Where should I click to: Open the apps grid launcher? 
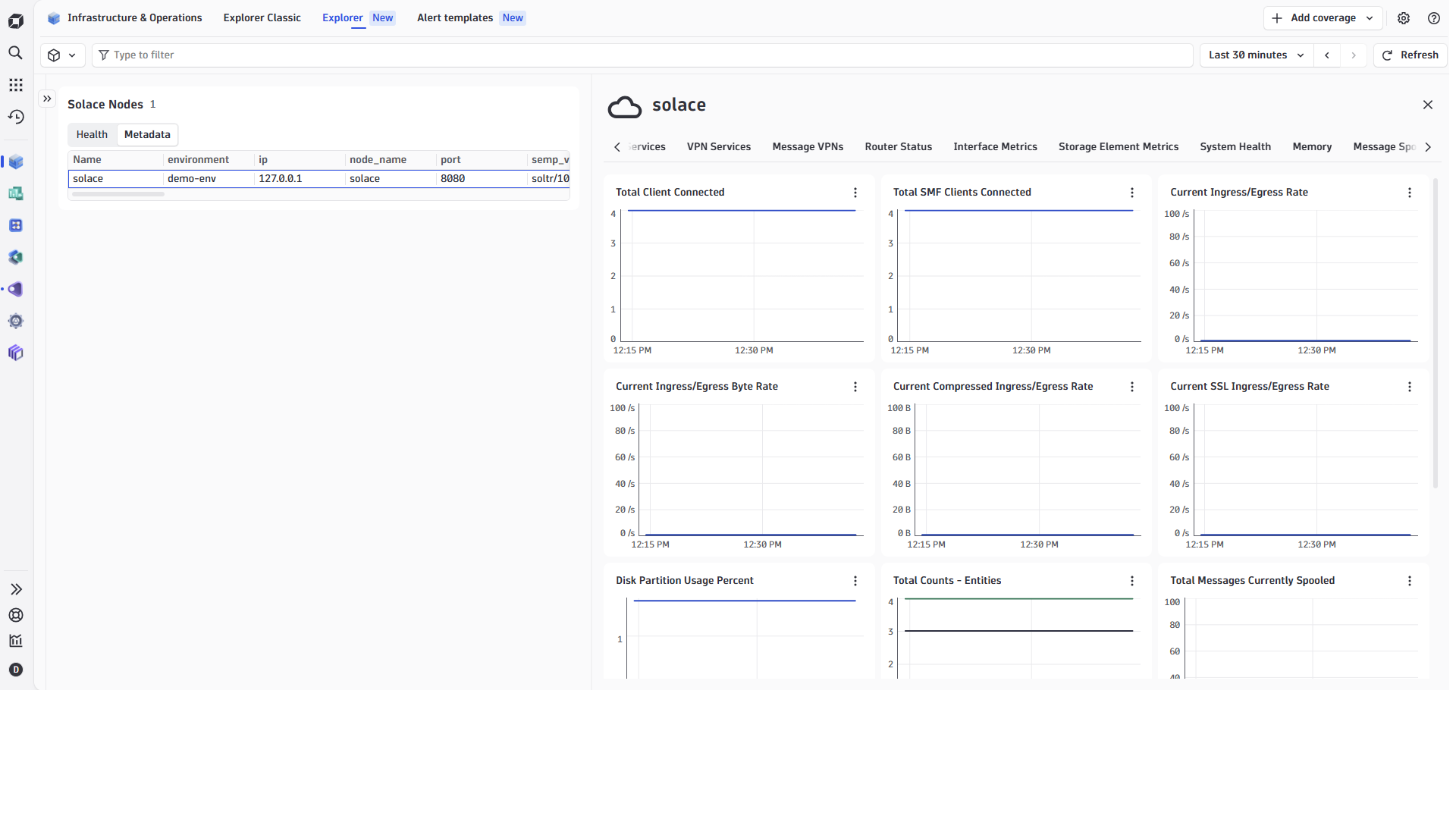click(16, 85)
